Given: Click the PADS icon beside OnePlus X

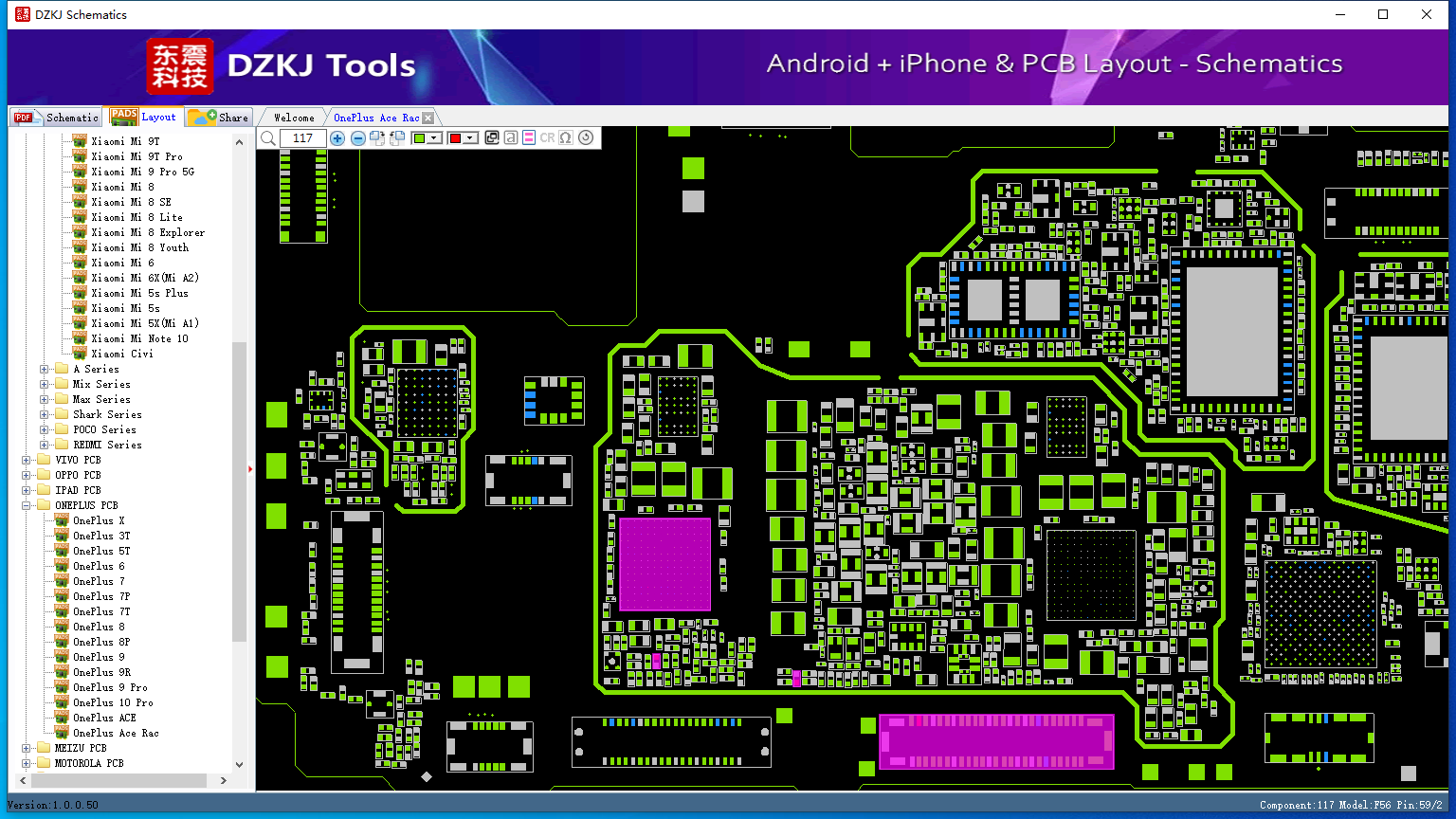Looking at the screenshot, I should pos(62,520).
